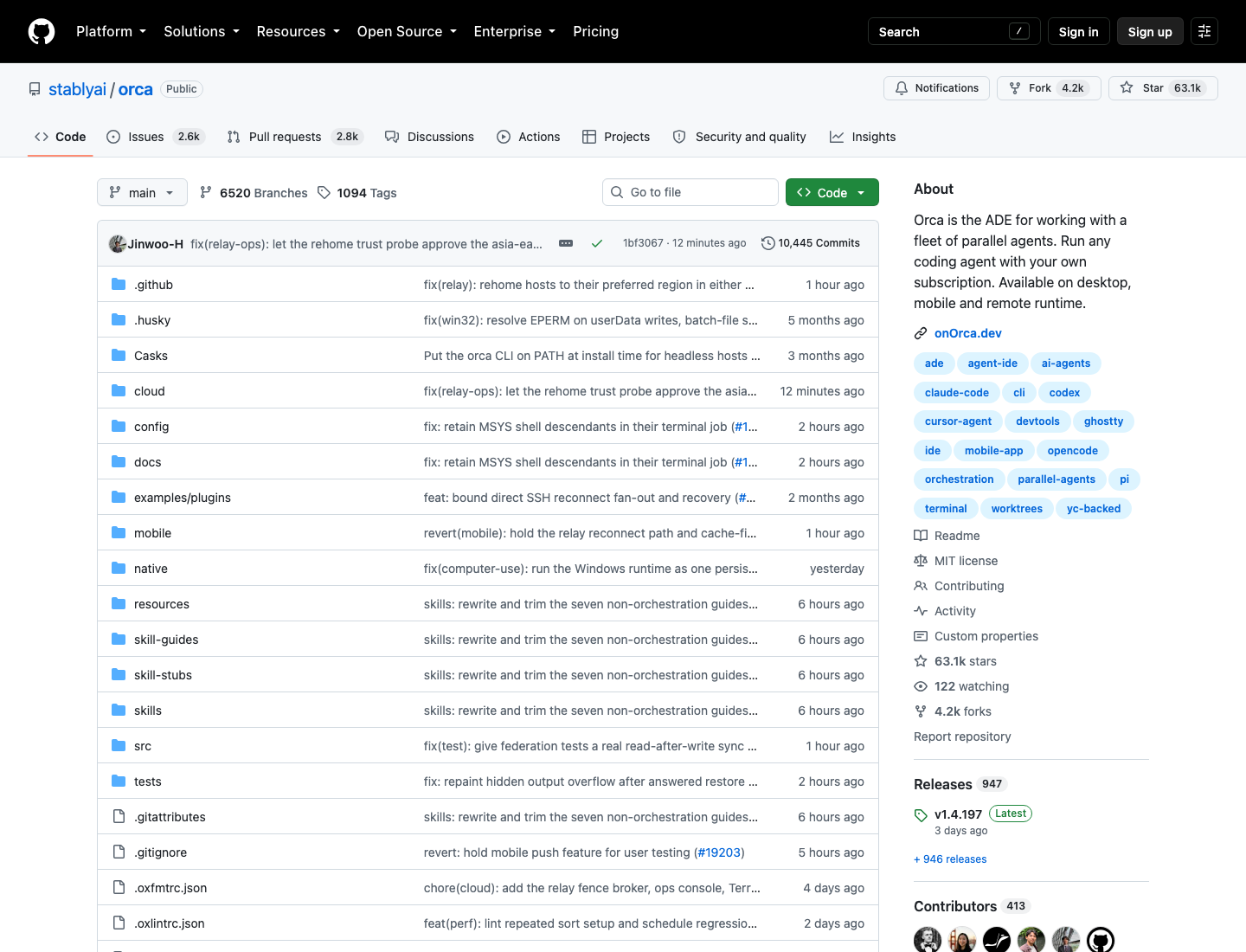Open the appearance settings icon in header

pyautogui.click(x=1204, y=31)
